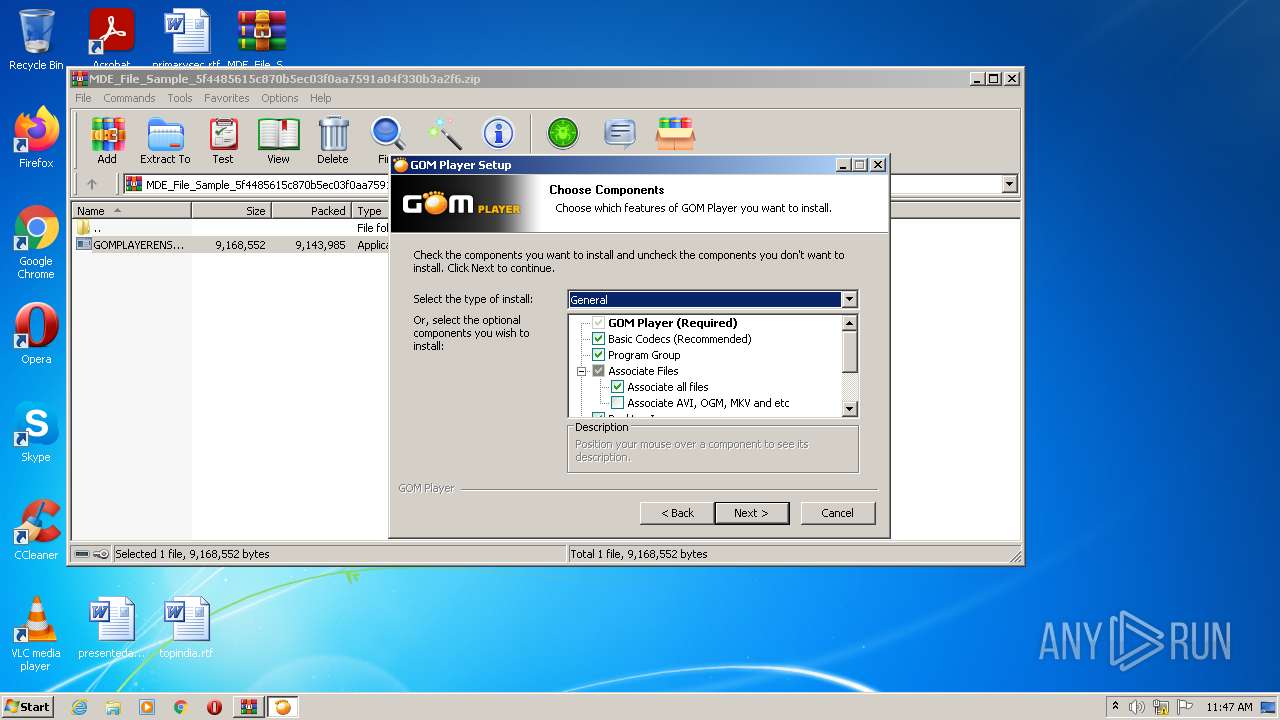The height and width of the screenshot is (720, 1280).
Task: Open the Tools menu
Action: (x=180, y=98)
